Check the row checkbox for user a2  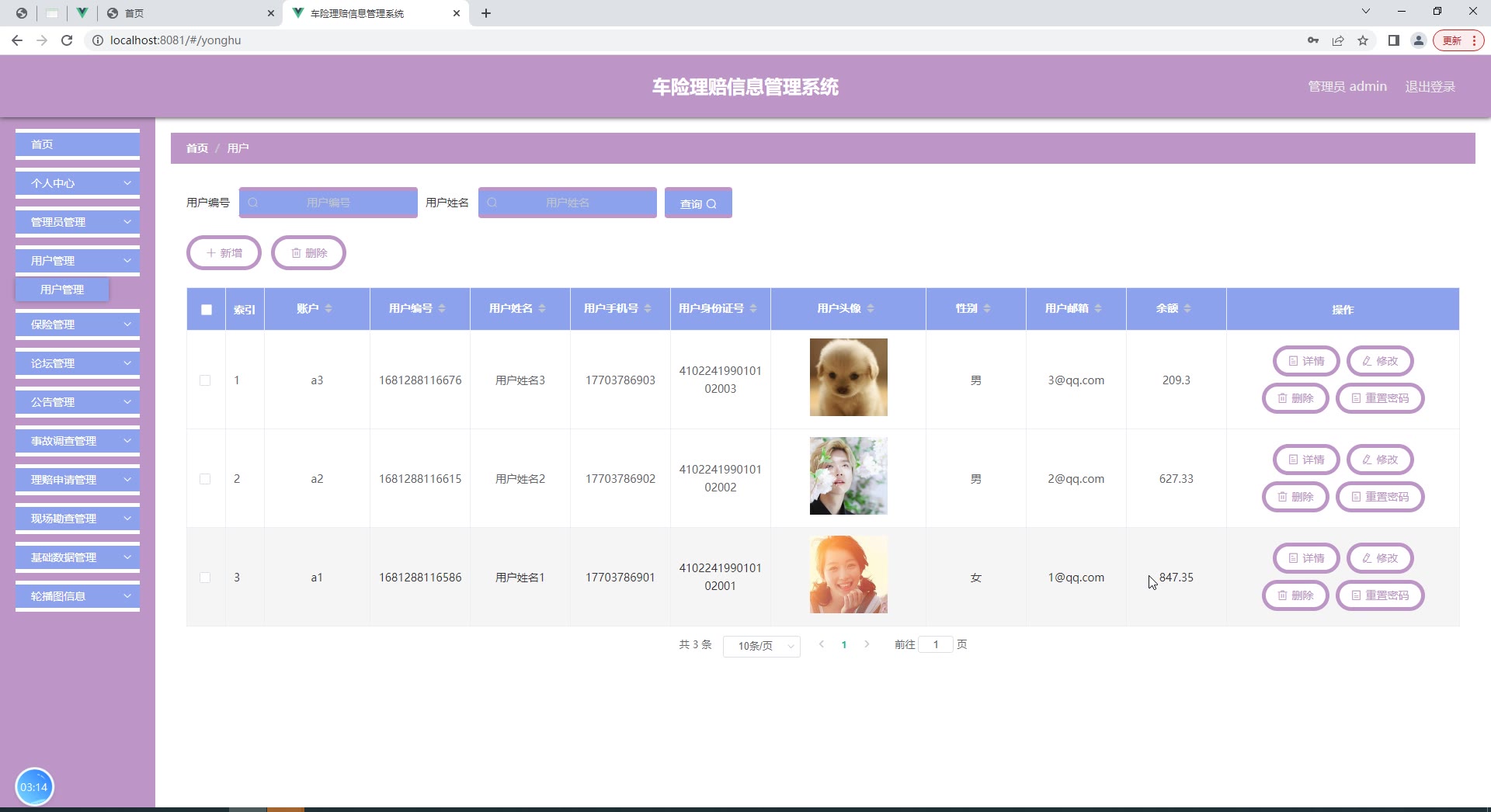(205, 479)
